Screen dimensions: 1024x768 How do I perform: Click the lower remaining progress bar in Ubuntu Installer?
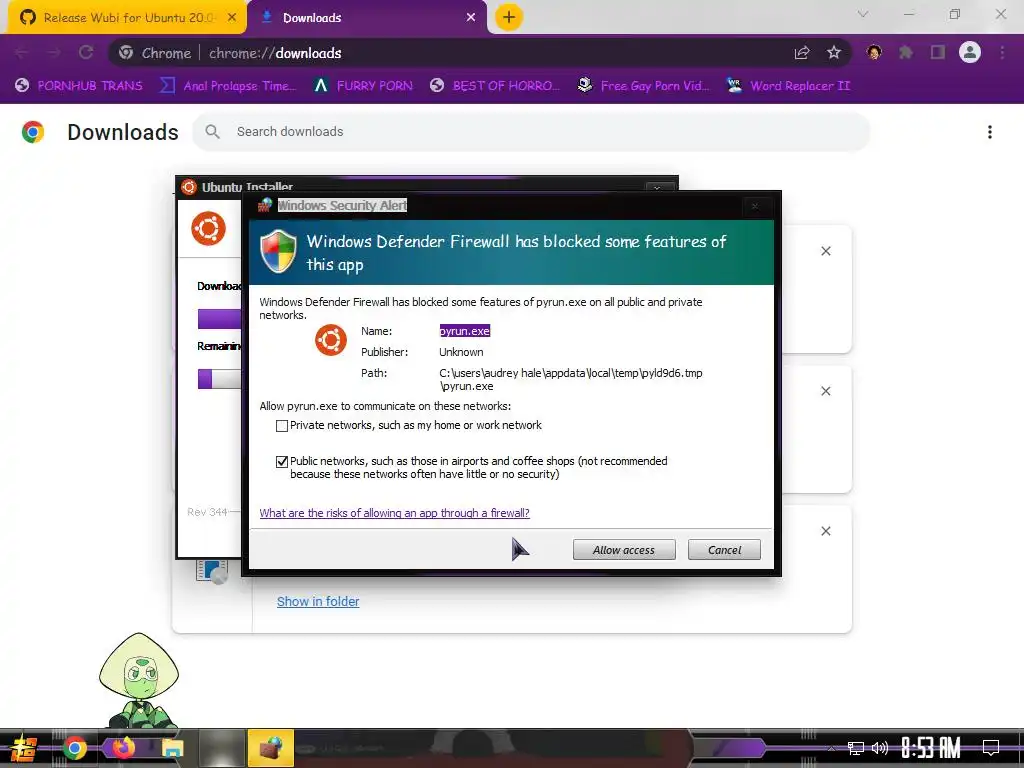[219, 379]
